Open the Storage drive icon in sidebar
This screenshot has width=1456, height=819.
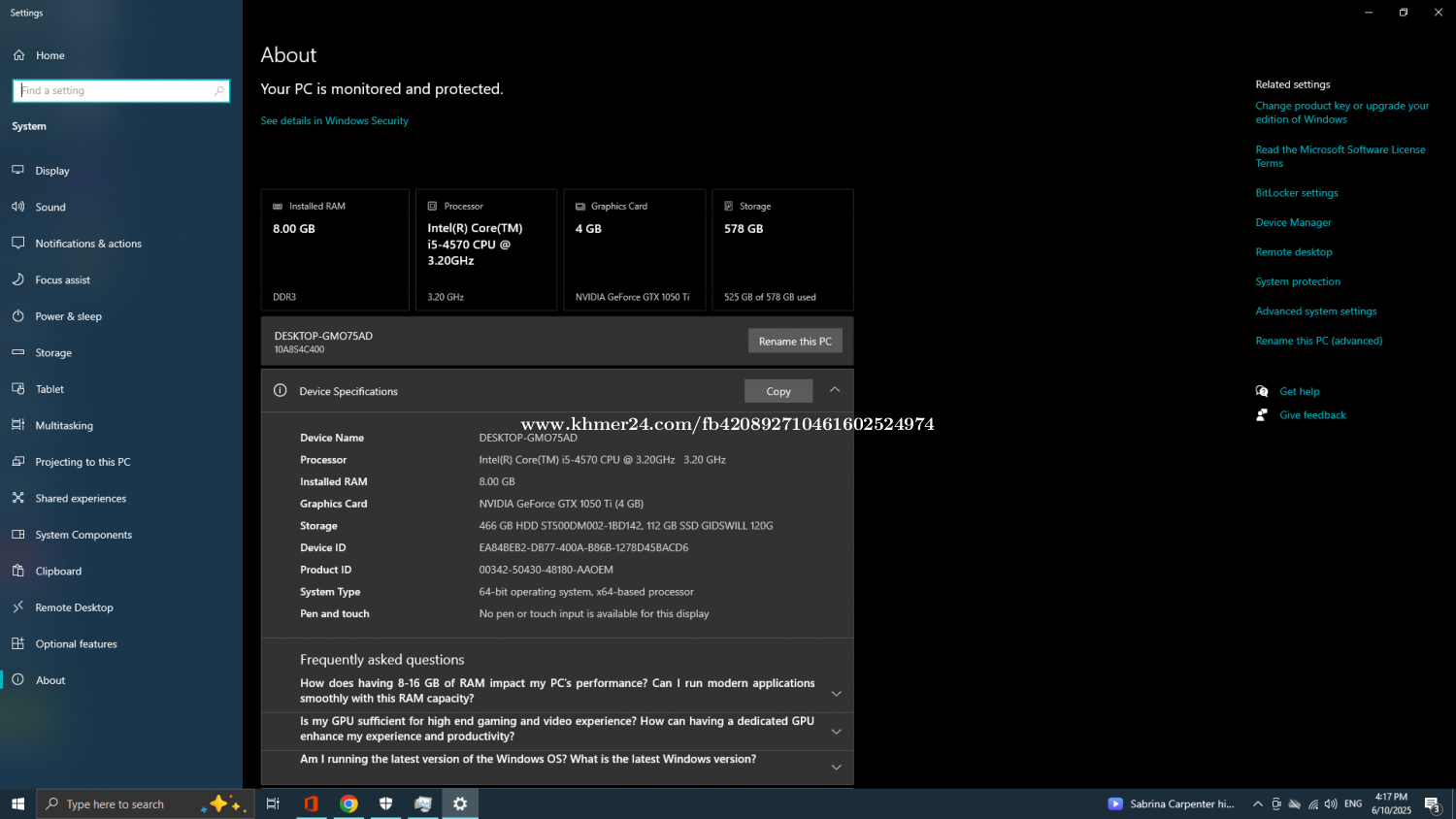tap(18, 352)
